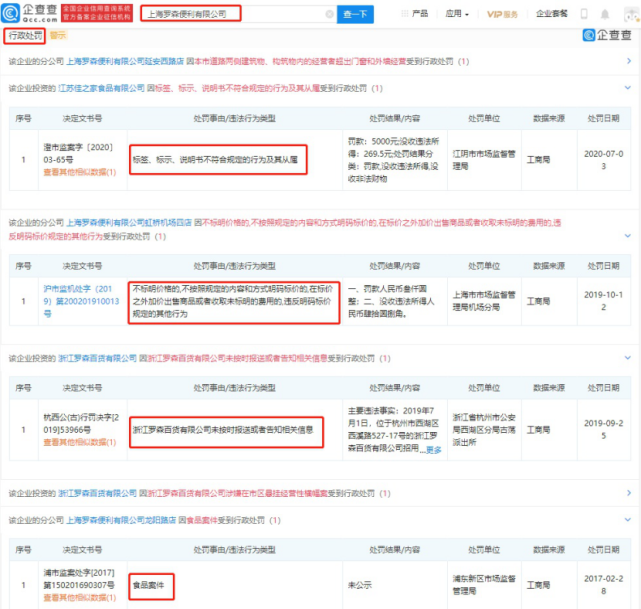Click the 查一下 search button
The image size is (641, 609).
(356, 15)
